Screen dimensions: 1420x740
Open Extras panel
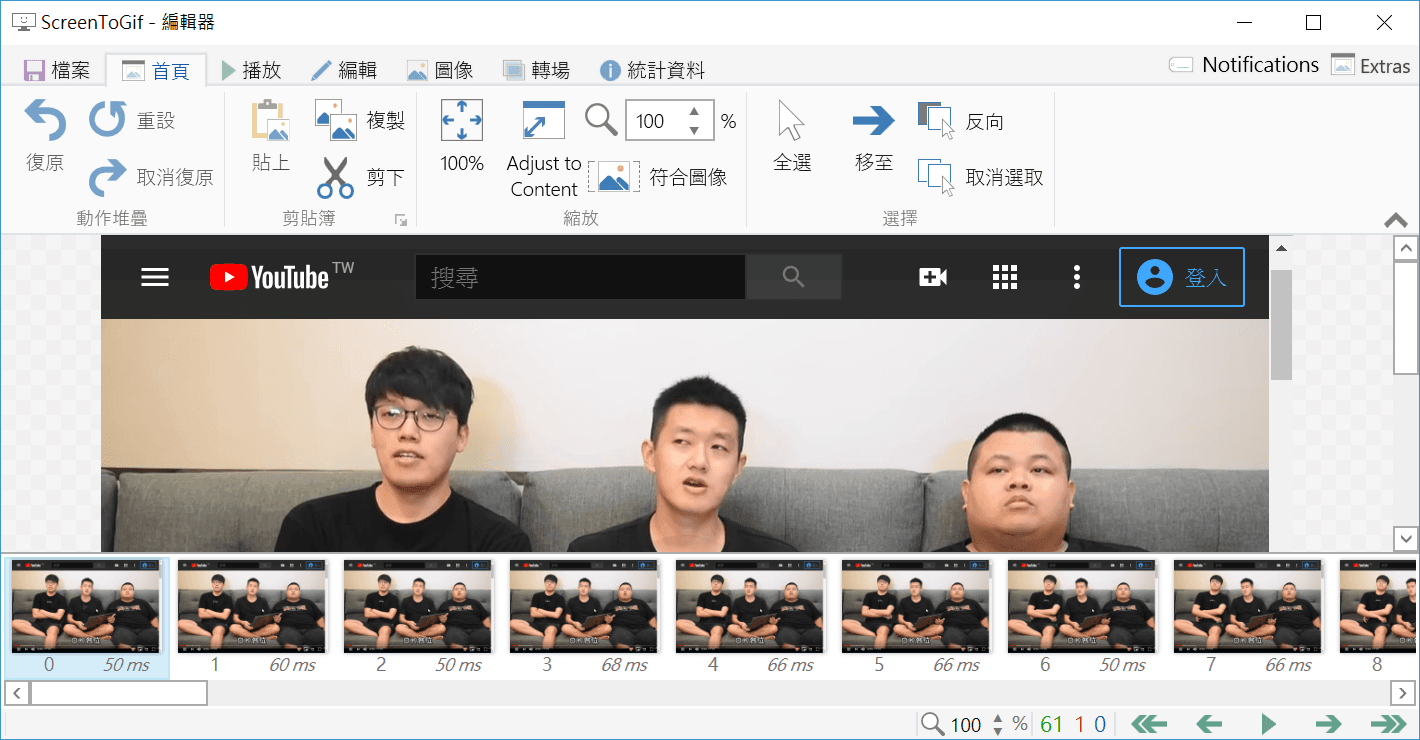tap(1370, 65)
